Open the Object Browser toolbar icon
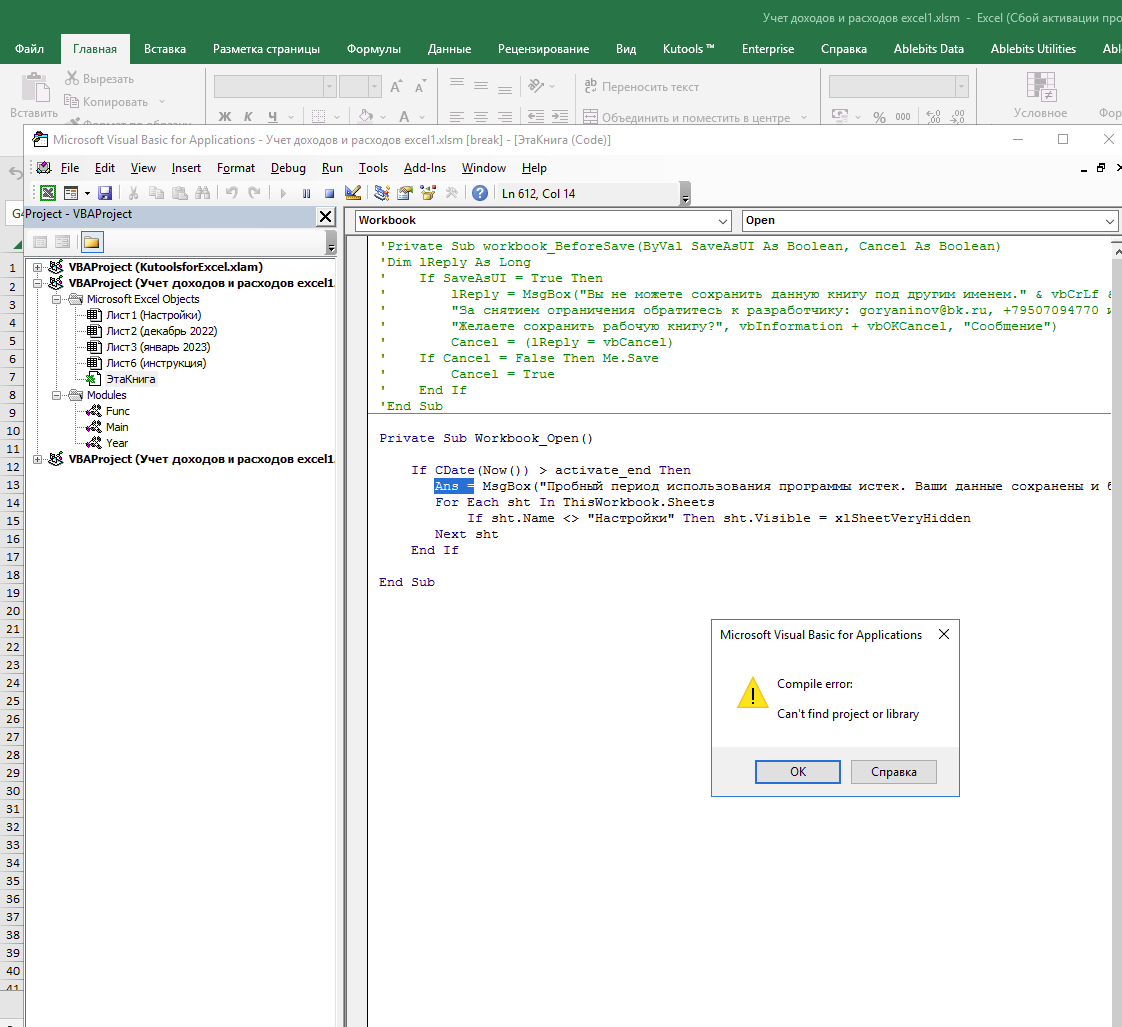 (x=429, y=193)
